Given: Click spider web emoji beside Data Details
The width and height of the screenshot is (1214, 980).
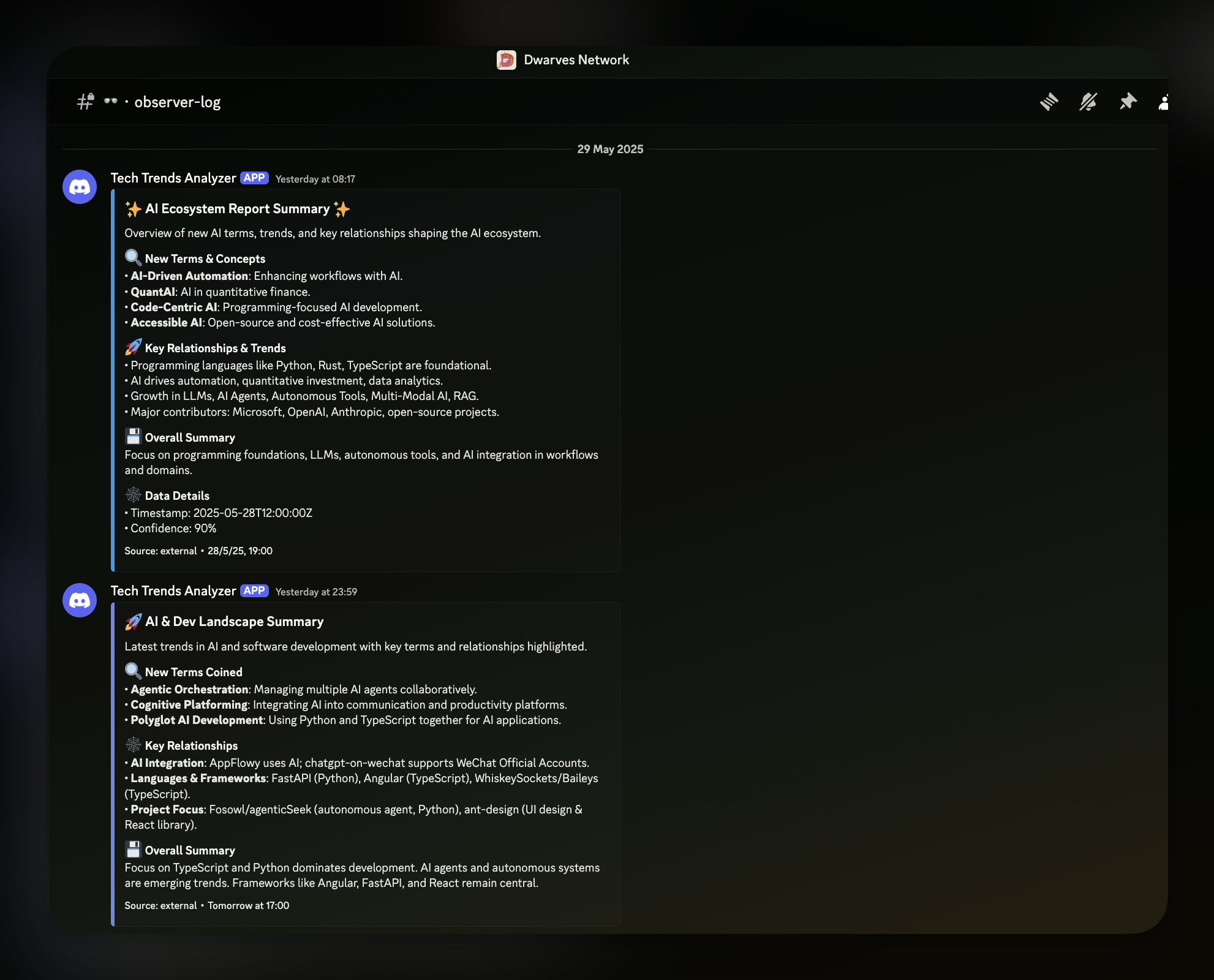Looking at the screenshot, I should (x=133, y=494).
